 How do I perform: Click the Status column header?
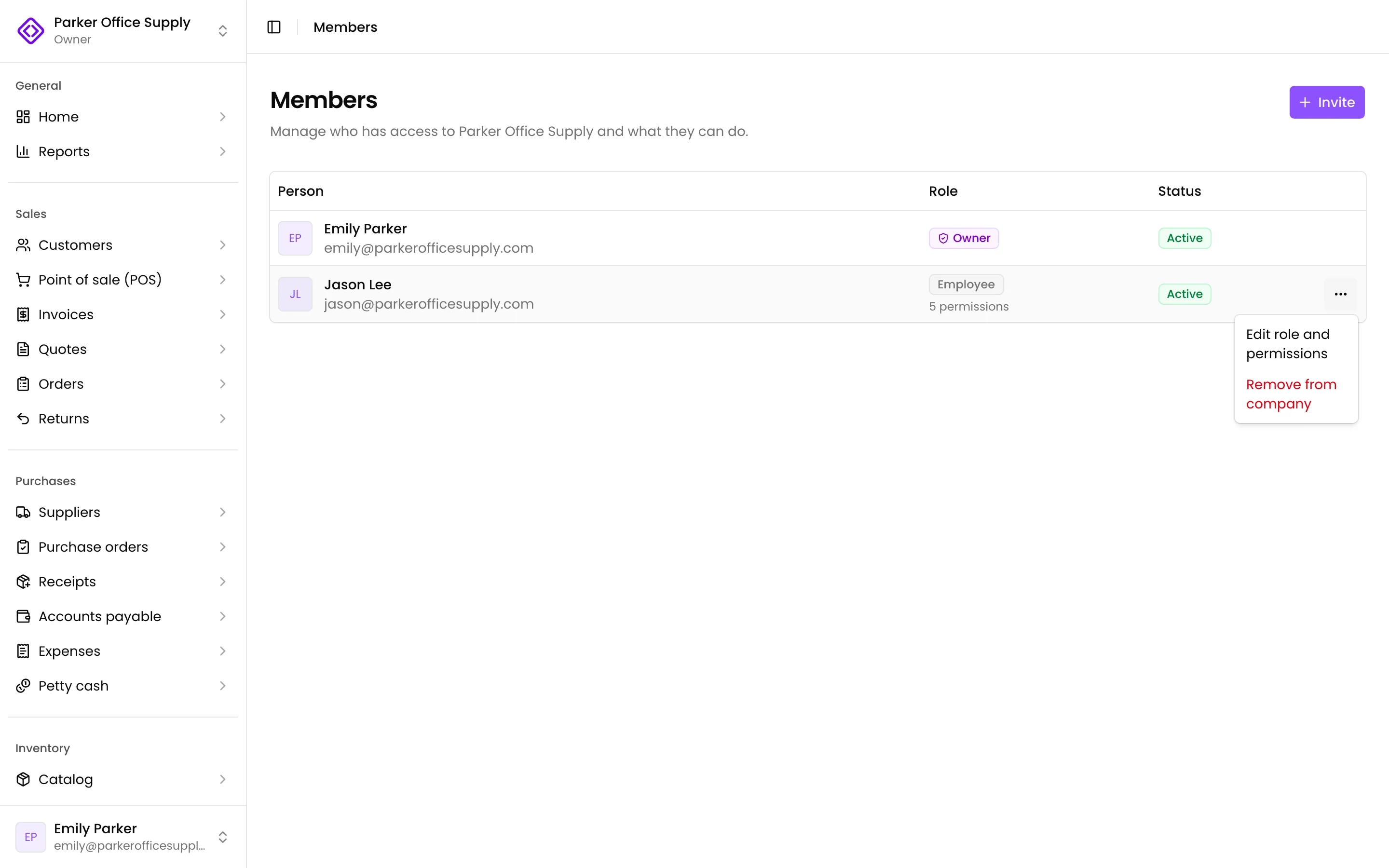[1179, 191]
